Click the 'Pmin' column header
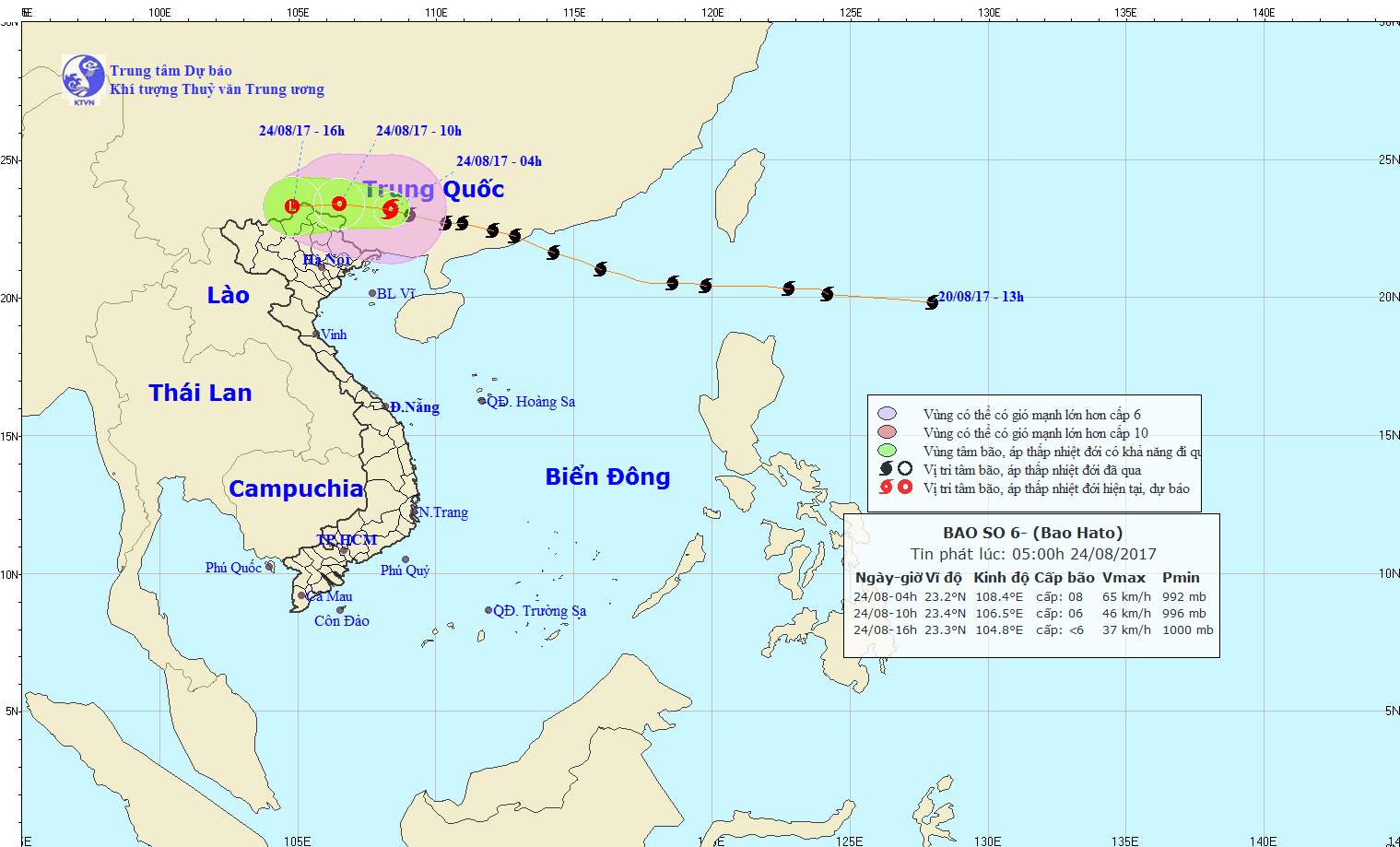 point(1181,578)
